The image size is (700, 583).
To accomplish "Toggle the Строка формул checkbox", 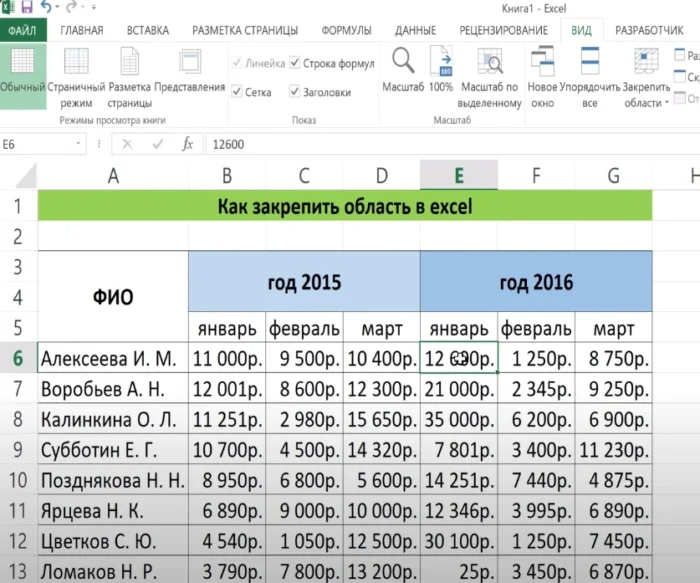I will point(296,64).
